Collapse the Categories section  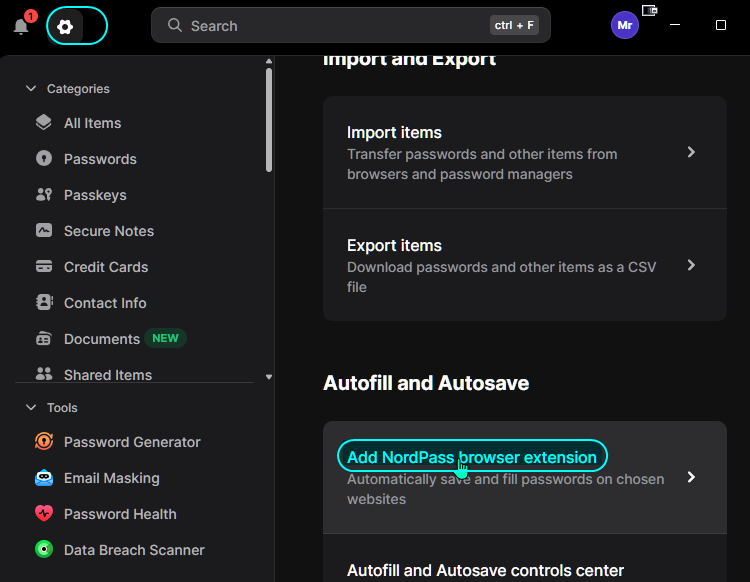31,88
